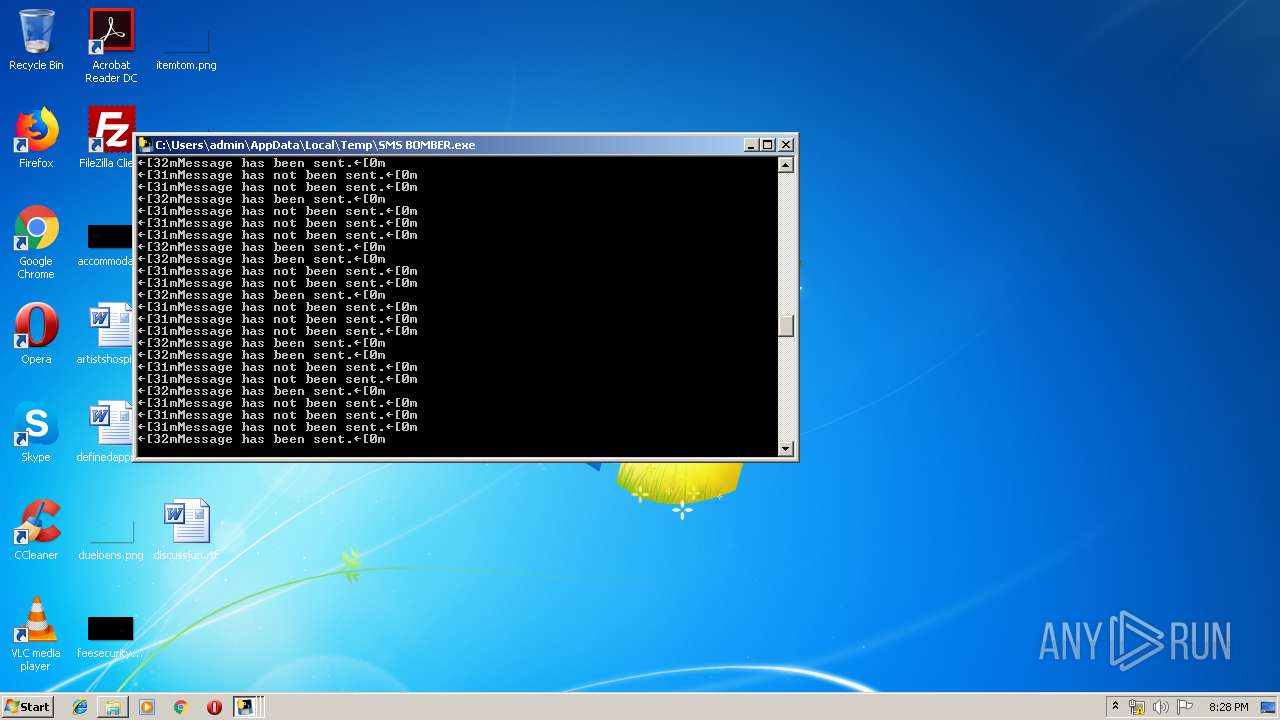Switch to SMS BOMBER console taskbar button
1280x720 pixels.
(x=246, y=707)
